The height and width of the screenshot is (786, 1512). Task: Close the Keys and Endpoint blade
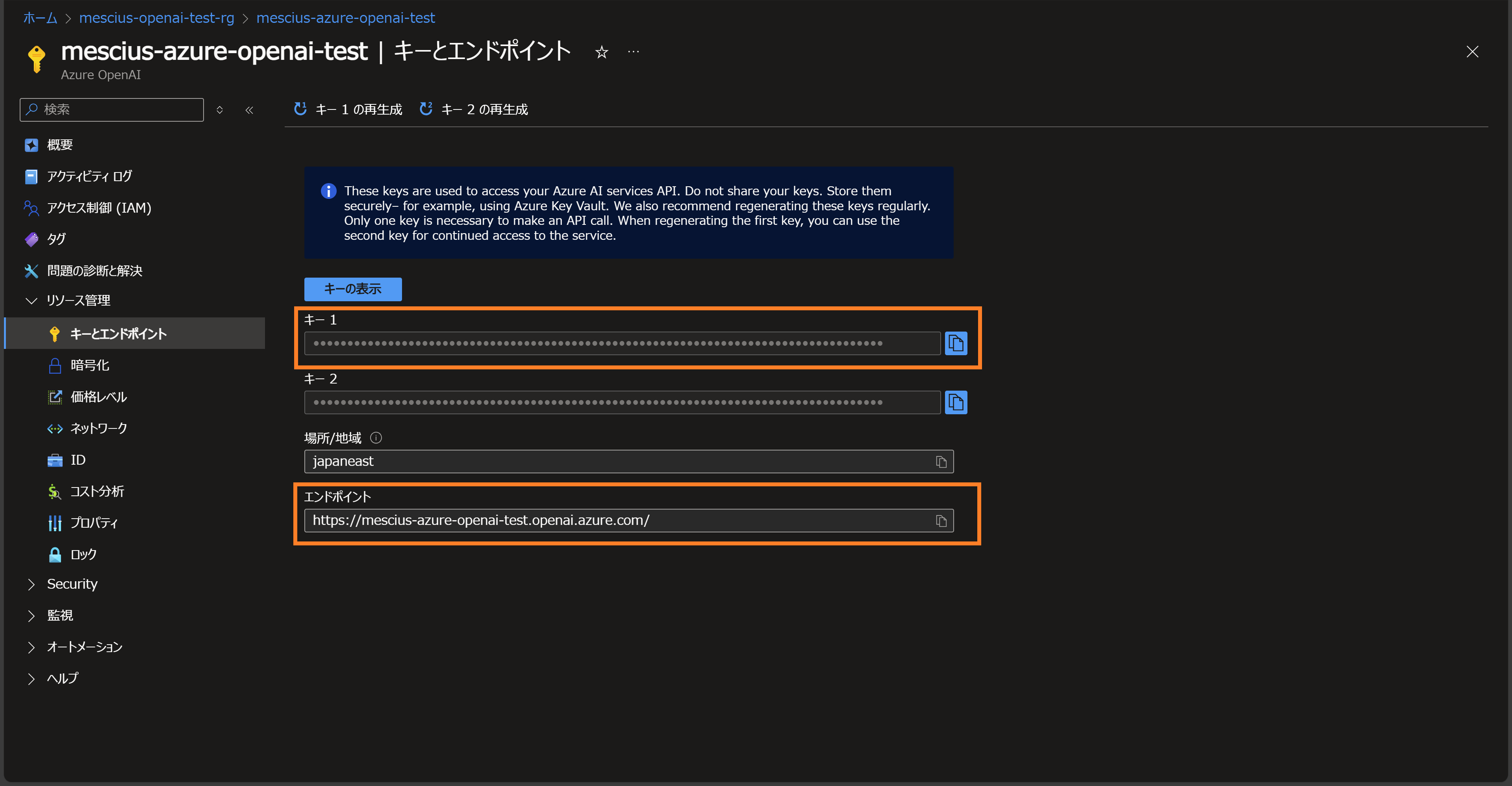1472,52
